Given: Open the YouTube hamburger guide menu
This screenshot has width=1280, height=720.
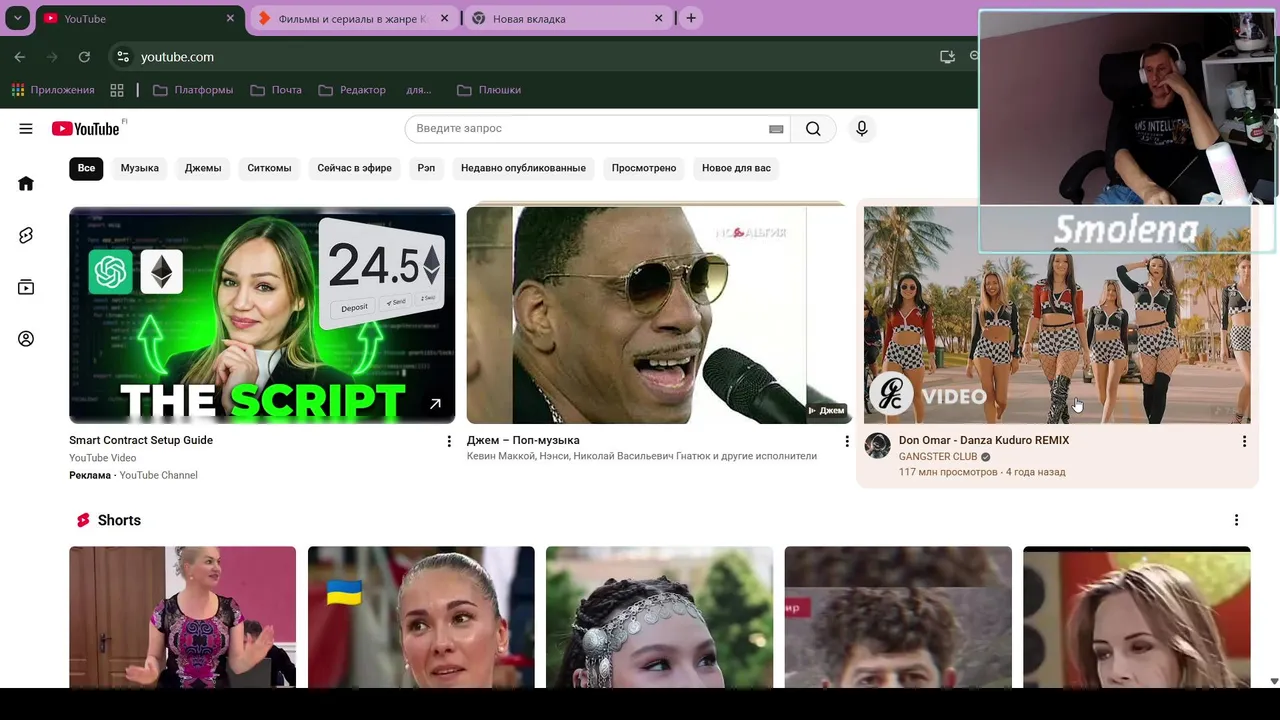Looking at the screenshot, I should (26, 128).
